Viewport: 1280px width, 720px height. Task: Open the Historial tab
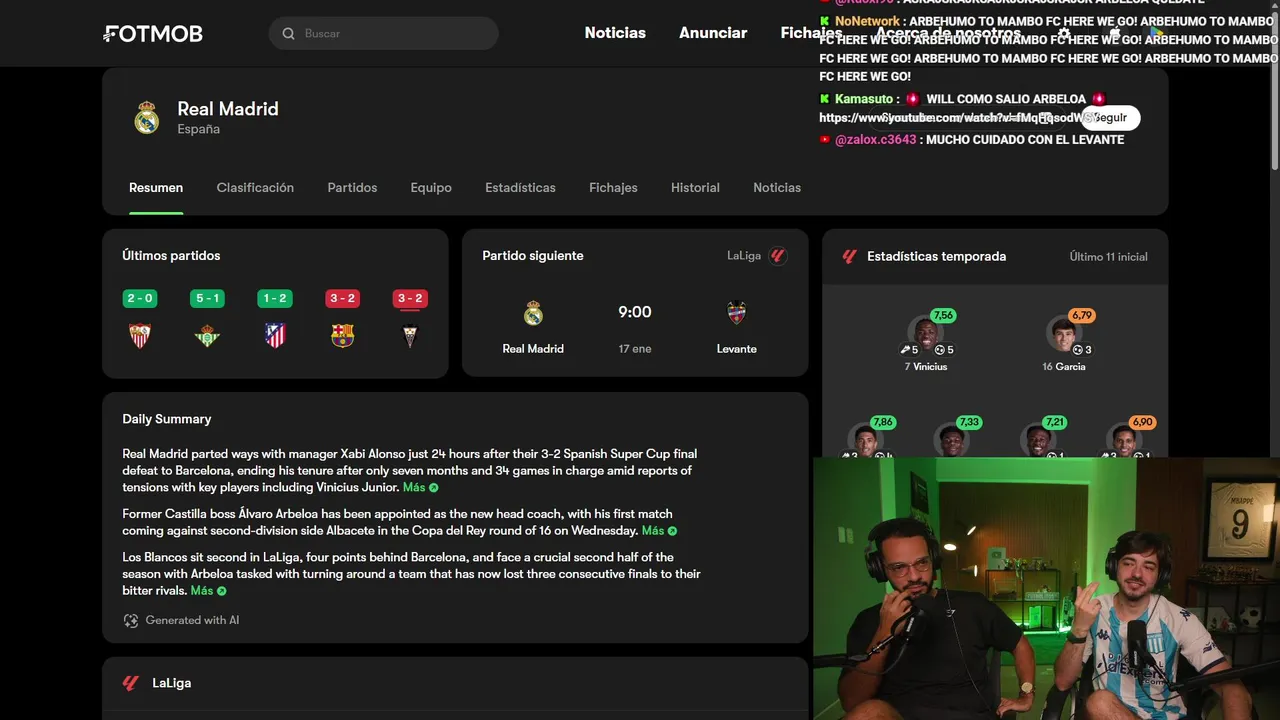click(695, 188)
